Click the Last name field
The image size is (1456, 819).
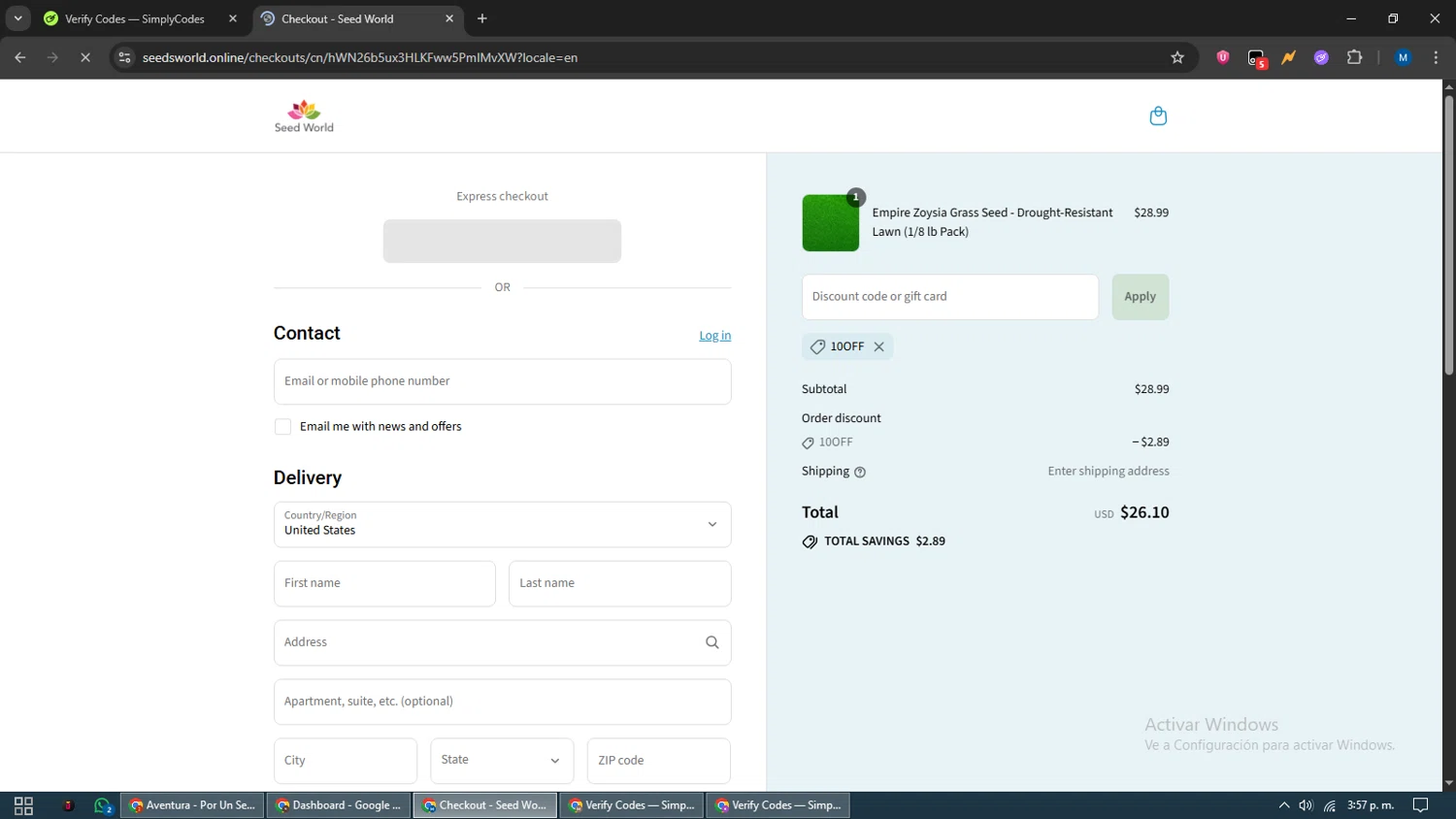619,583
